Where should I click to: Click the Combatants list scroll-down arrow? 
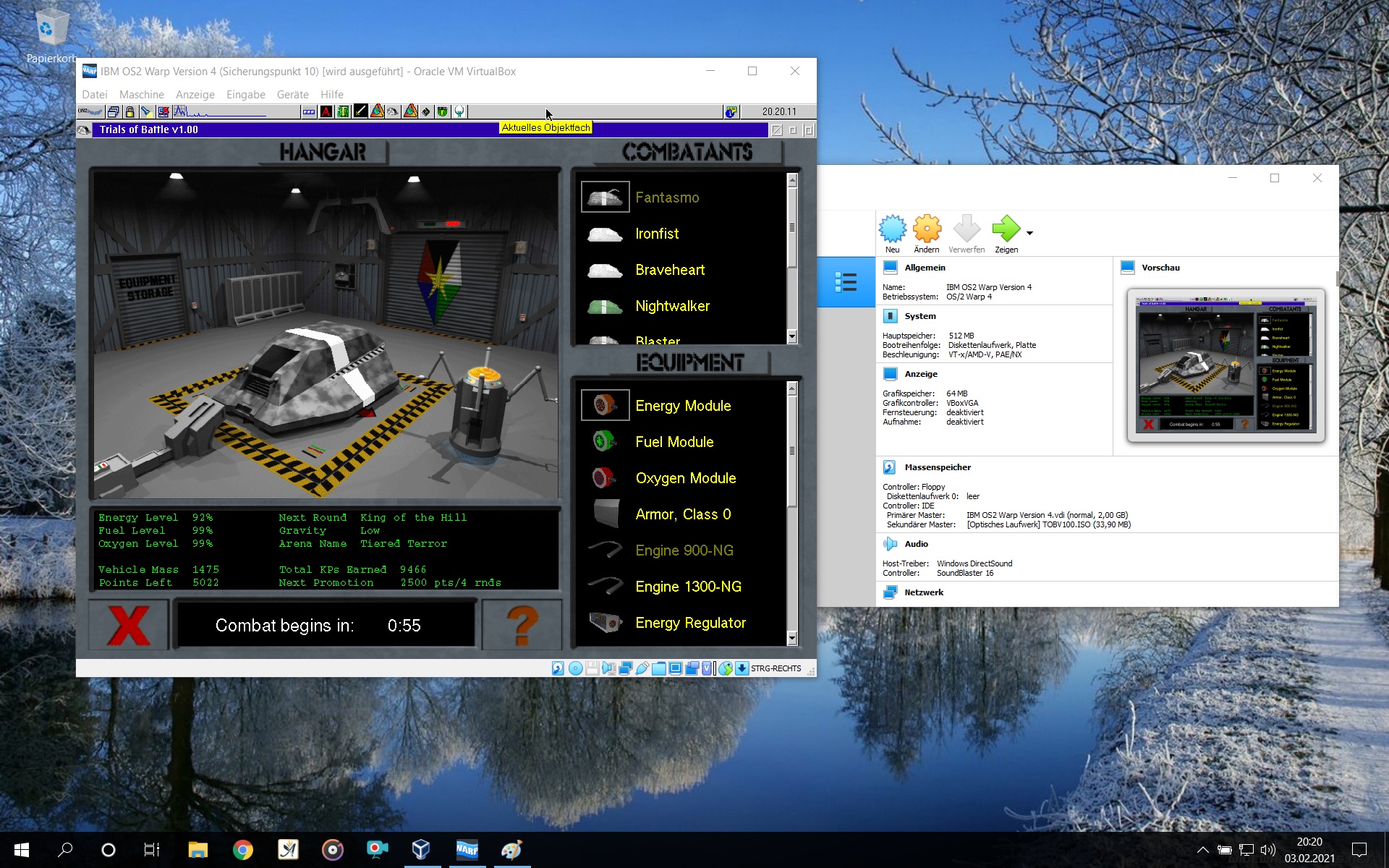pyautogui.click(x=792, y=336)
